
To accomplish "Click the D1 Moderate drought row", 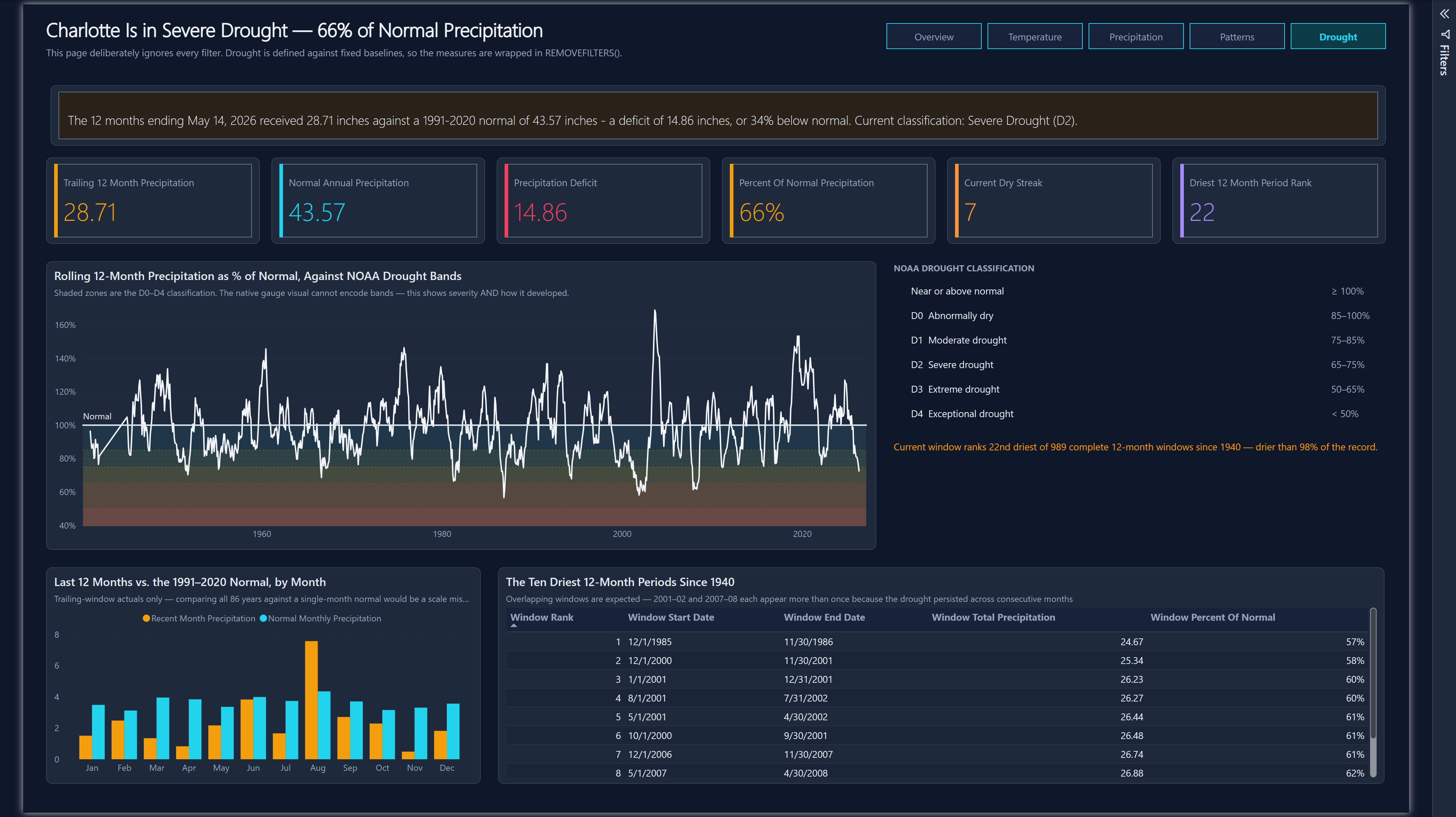I will click(1137, 340).
